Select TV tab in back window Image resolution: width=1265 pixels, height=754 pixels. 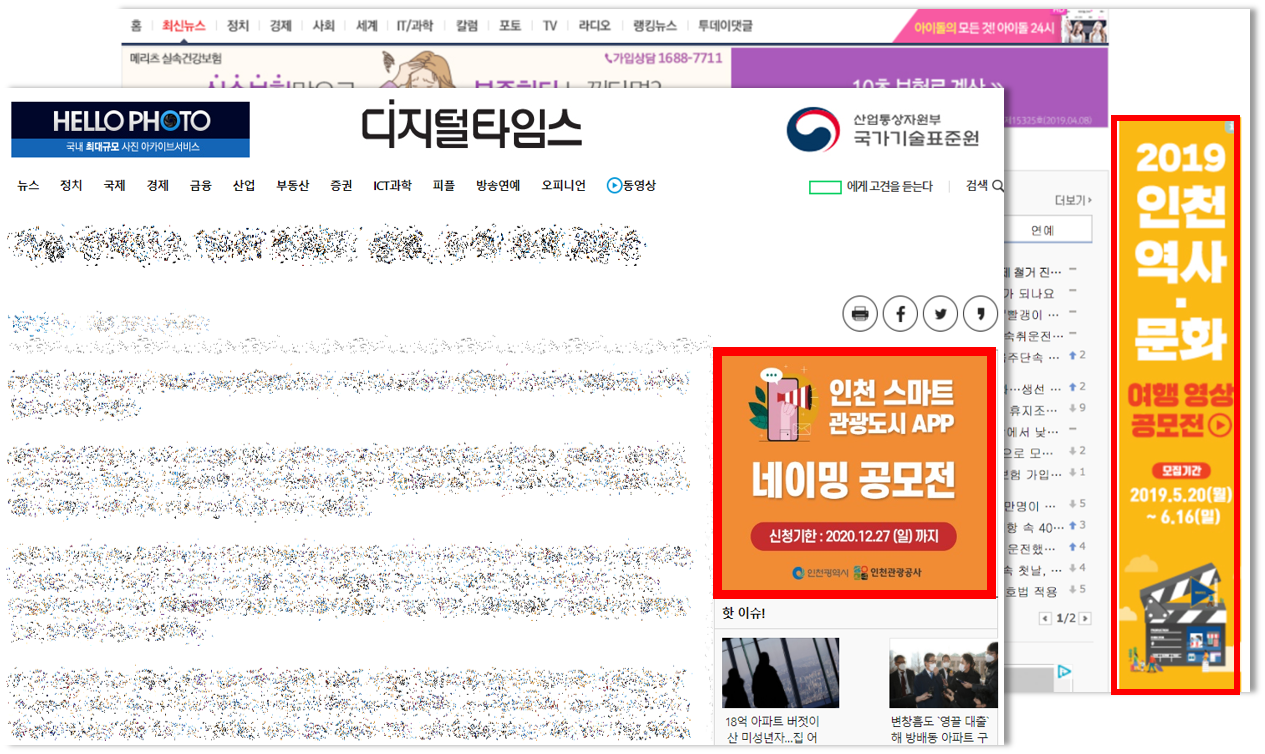[x=550, y=26]
